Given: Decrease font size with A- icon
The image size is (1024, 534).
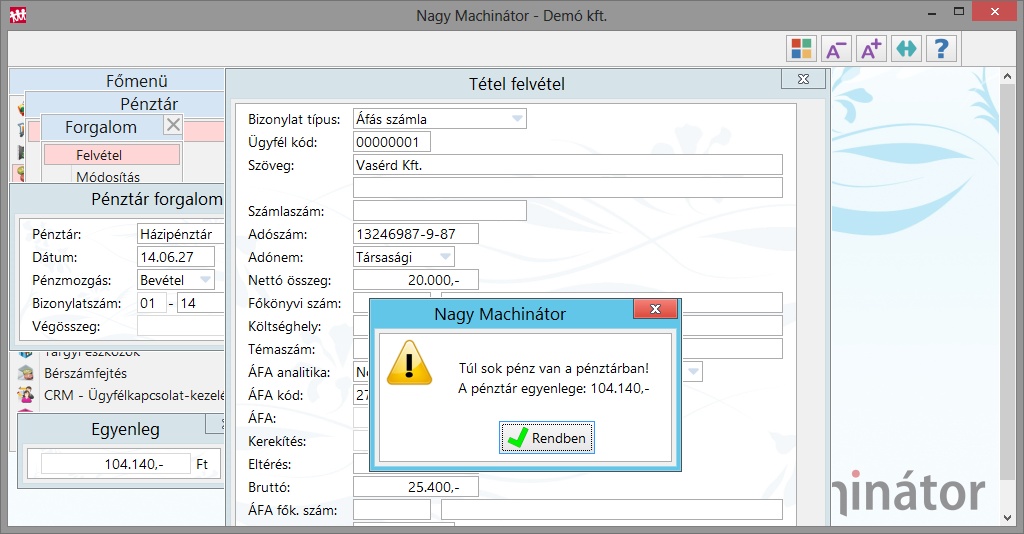Looking at the screenshot, I should click(836, 48).
